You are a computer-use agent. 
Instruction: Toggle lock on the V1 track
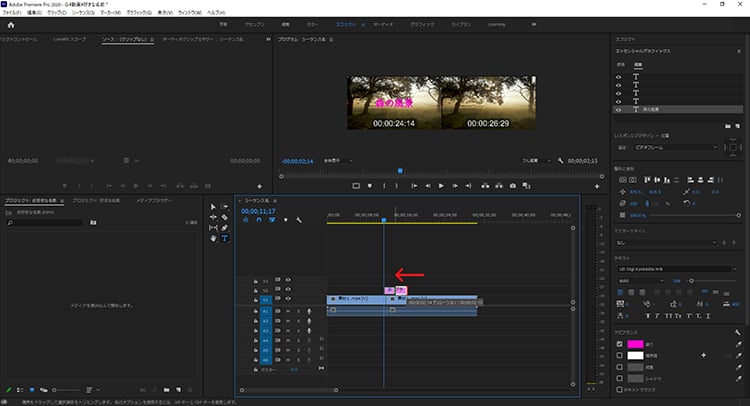tap(256, 300)
